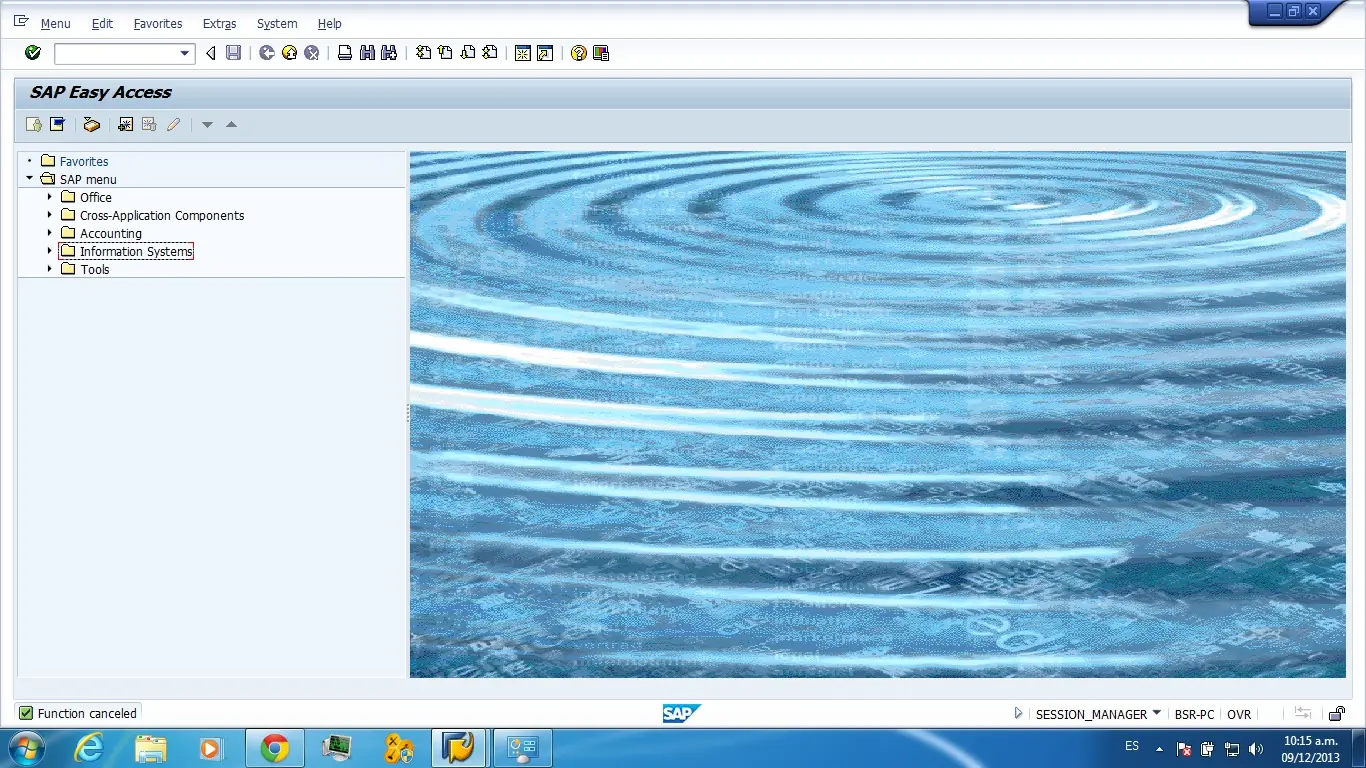Expand status bar fields with triangle icon
The image size is (1366, 768).
click(x=1018, y=714)
